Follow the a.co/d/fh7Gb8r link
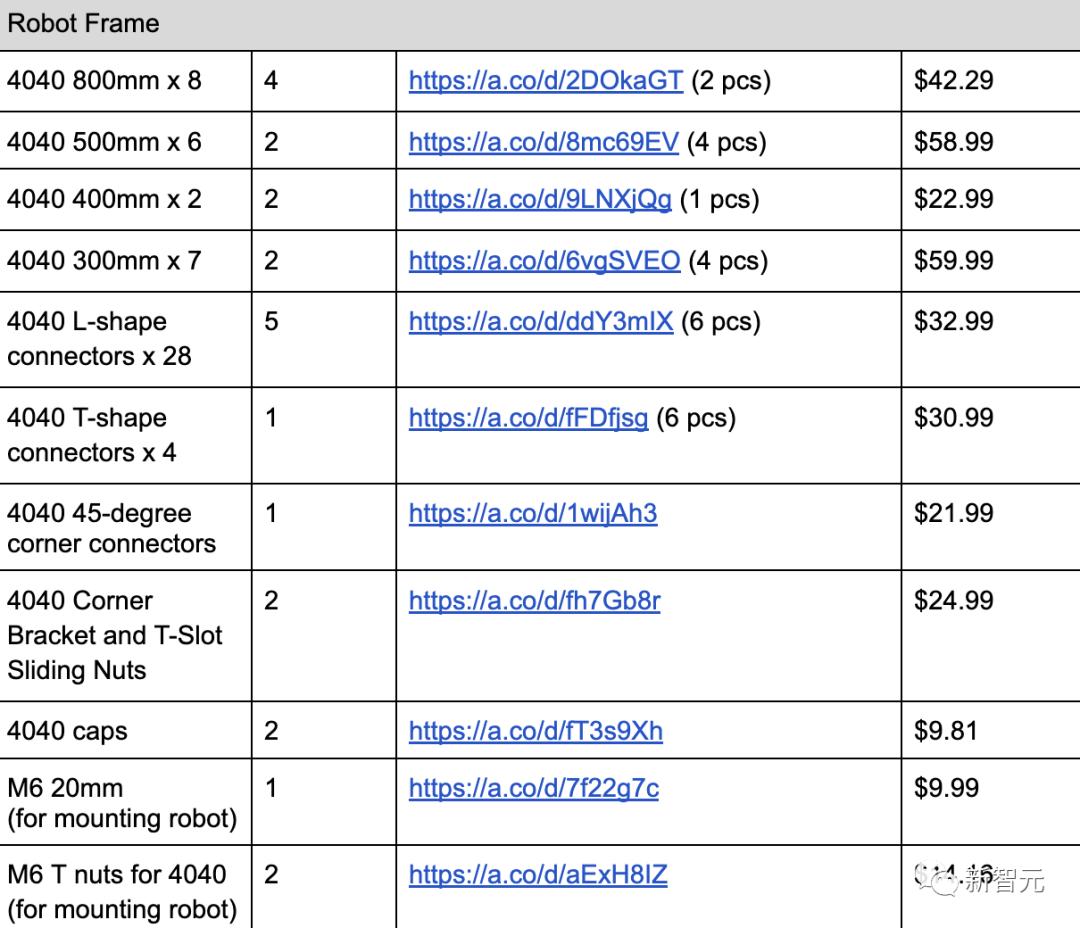This screenshot has height=928, width=1080. tap(534, 601)
